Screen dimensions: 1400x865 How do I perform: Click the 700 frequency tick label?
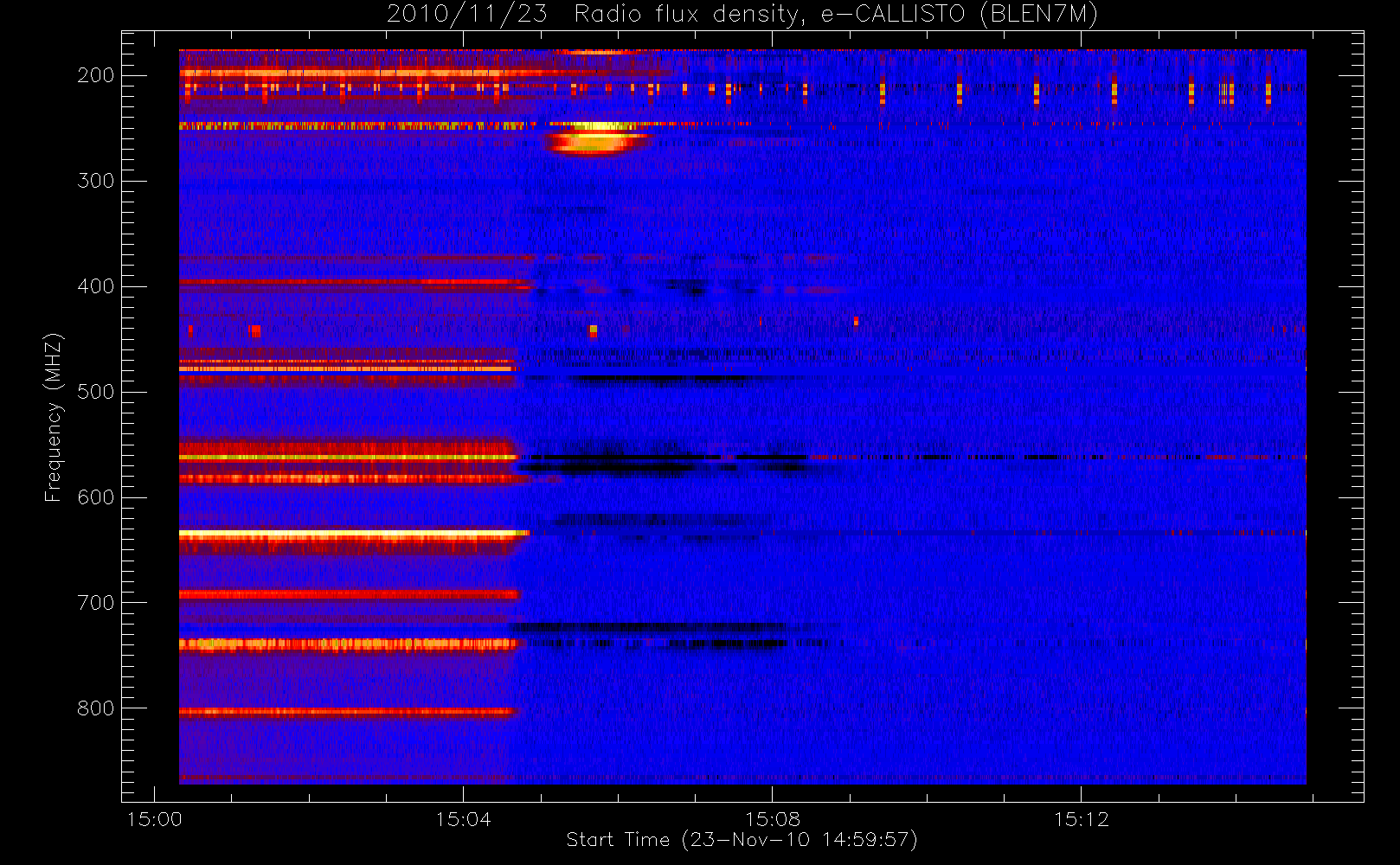(x=95, y=603)
